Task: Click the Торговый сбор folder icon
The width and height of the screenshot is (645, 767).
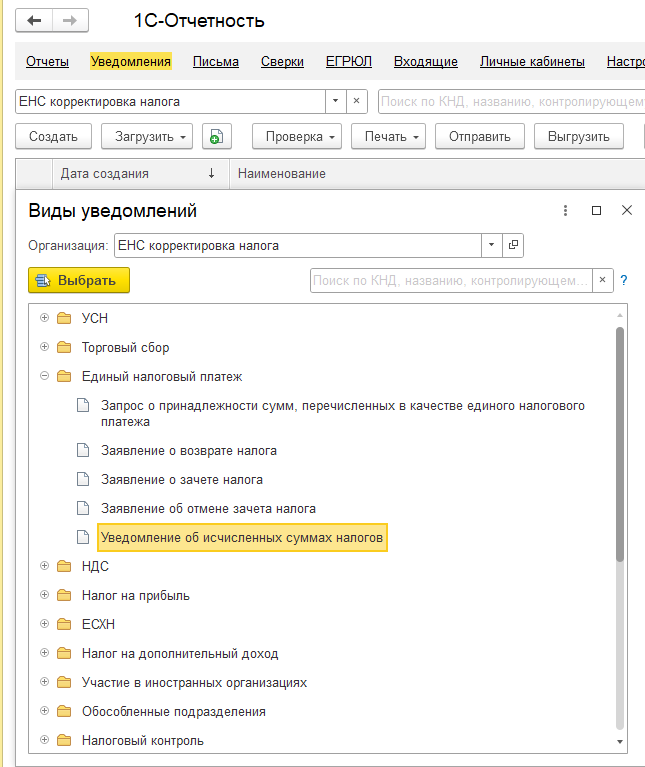Action: [x=64, y=347]
